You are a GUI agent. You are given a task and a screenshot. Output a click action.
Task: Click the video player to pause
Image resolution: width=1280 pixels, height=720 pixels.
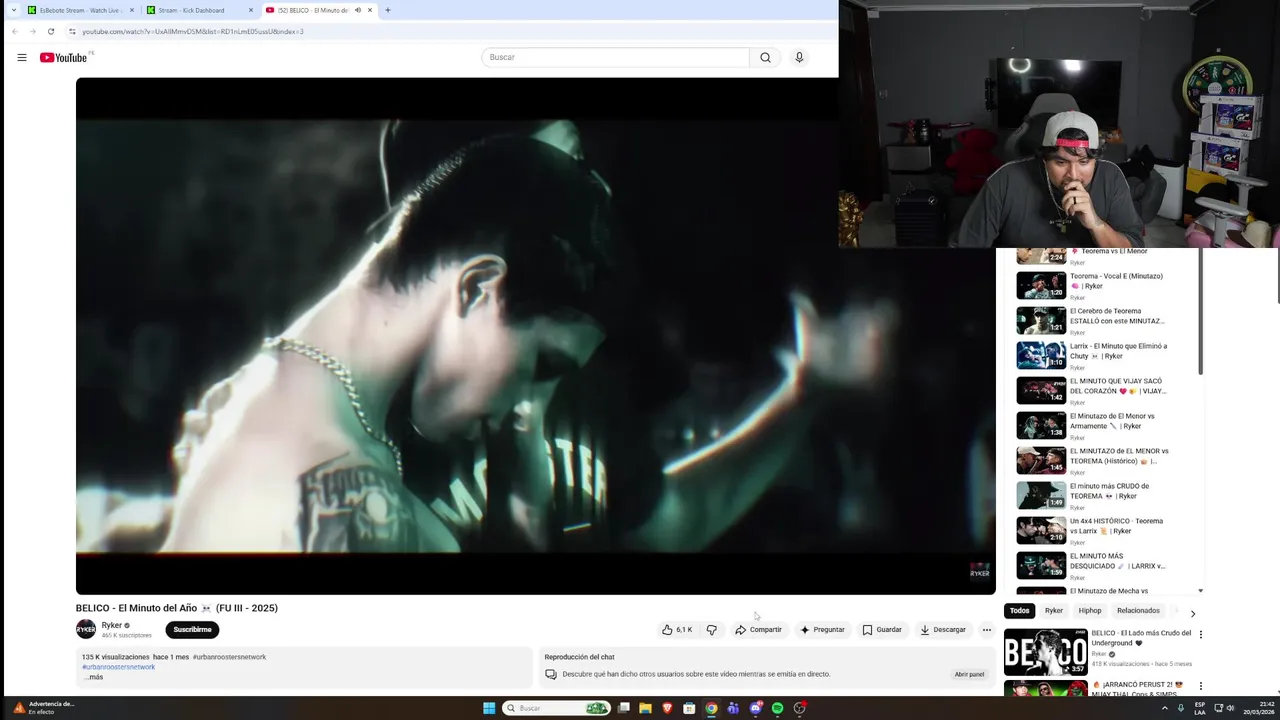pos(535,336)
